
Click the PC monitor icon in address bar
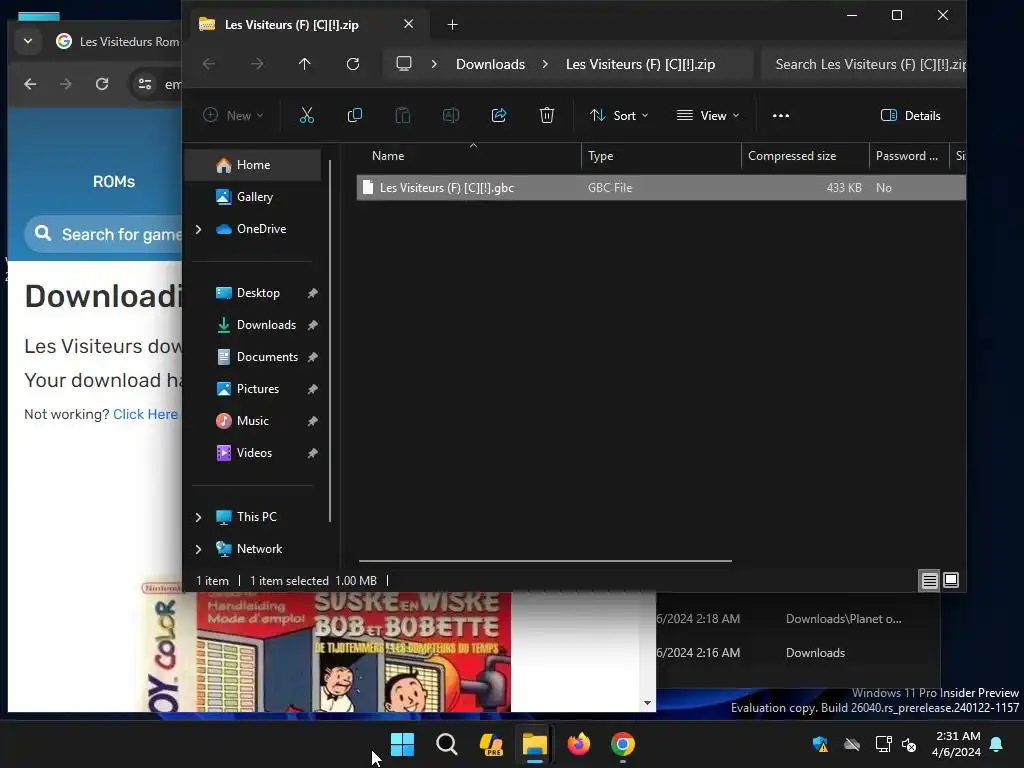point(404,64)
